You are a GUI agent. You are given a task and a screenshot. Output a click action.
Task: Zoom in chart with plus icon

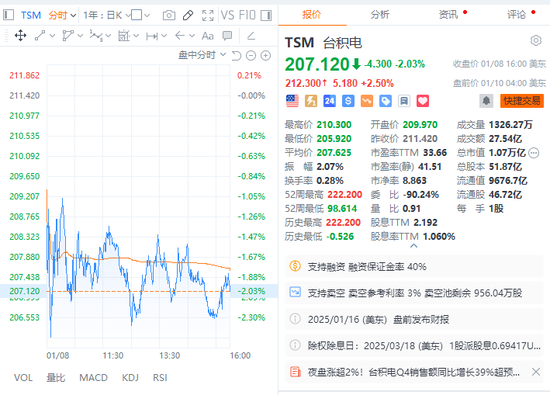click(266, 55)
